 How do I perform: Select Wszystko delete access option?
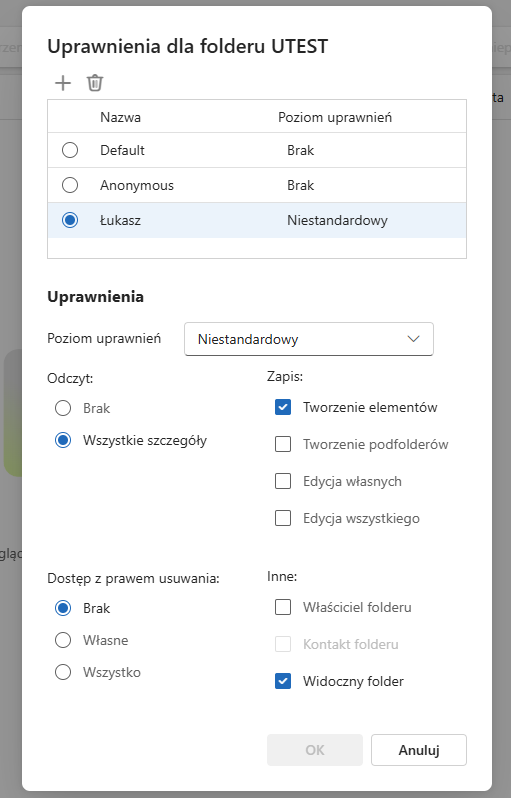click(63, 672)
